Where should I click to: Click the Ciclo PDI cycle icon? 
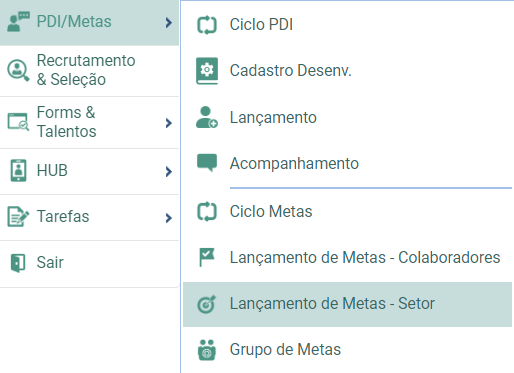click(x=207, y=25)
